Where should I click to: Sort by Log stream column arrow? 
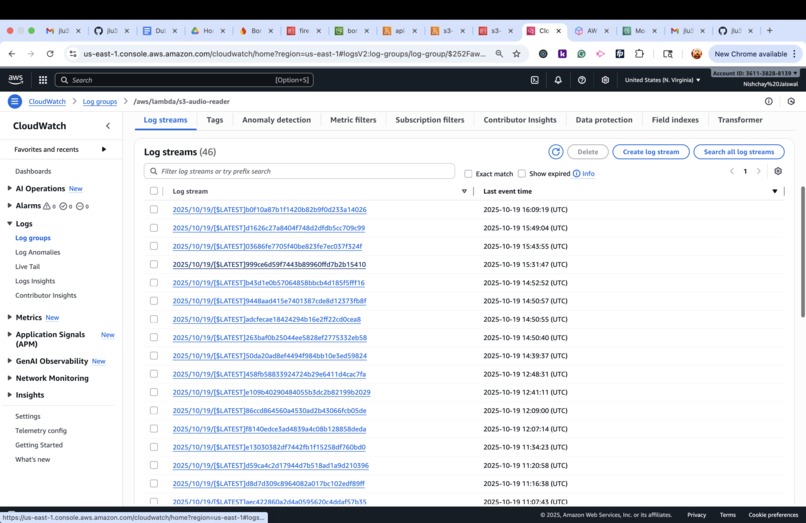[x=464, y=191]
